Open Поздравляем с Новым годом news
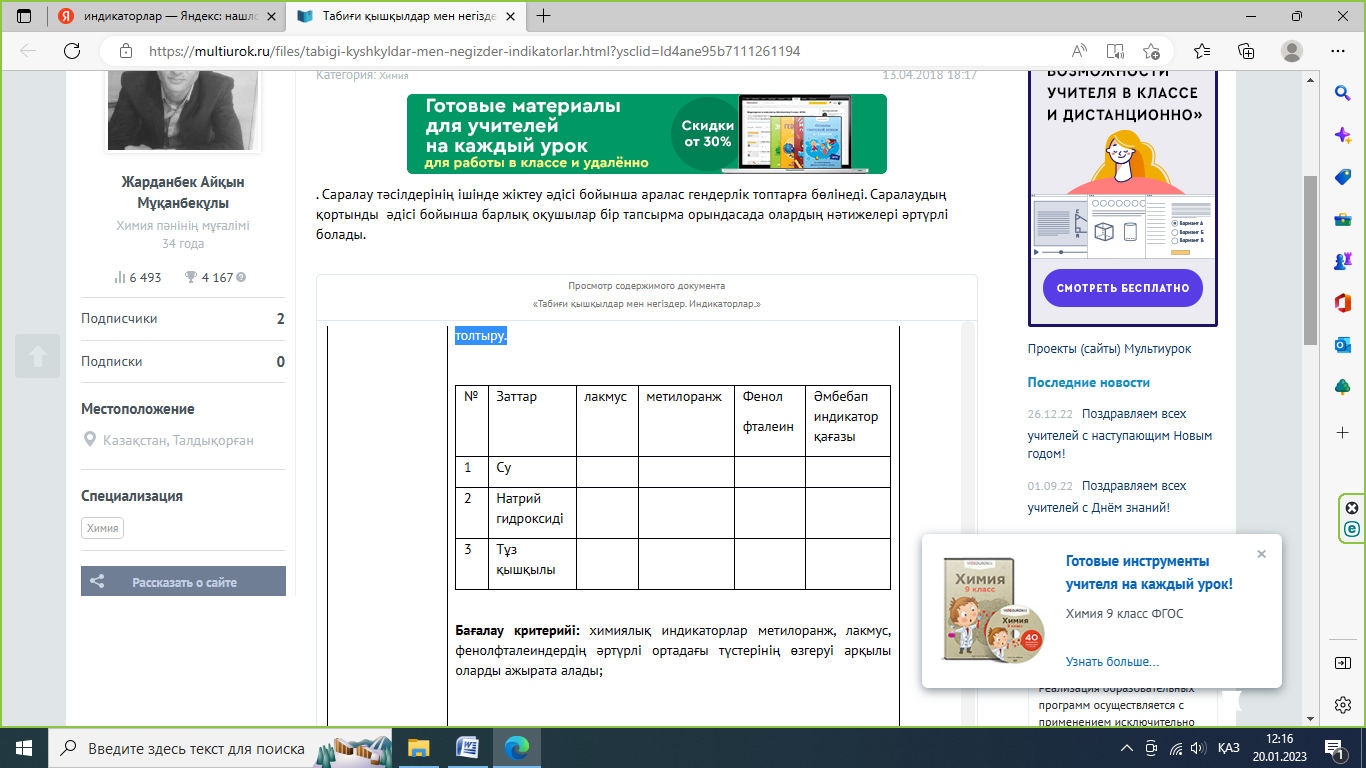 (x=1120, y=433)
